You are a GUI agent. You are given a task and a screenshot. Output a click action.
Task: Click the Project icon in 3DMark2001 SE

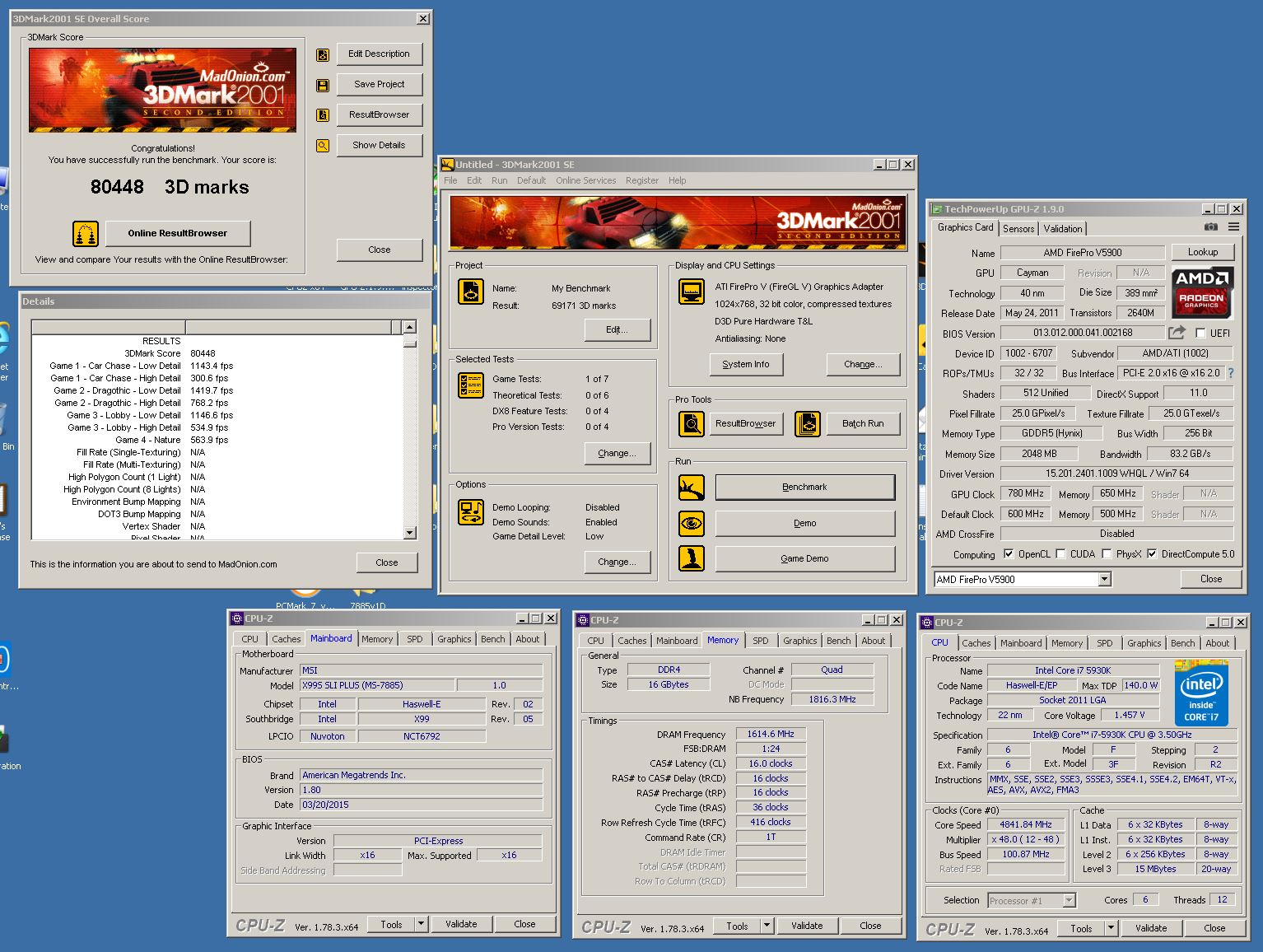(471, 292)
